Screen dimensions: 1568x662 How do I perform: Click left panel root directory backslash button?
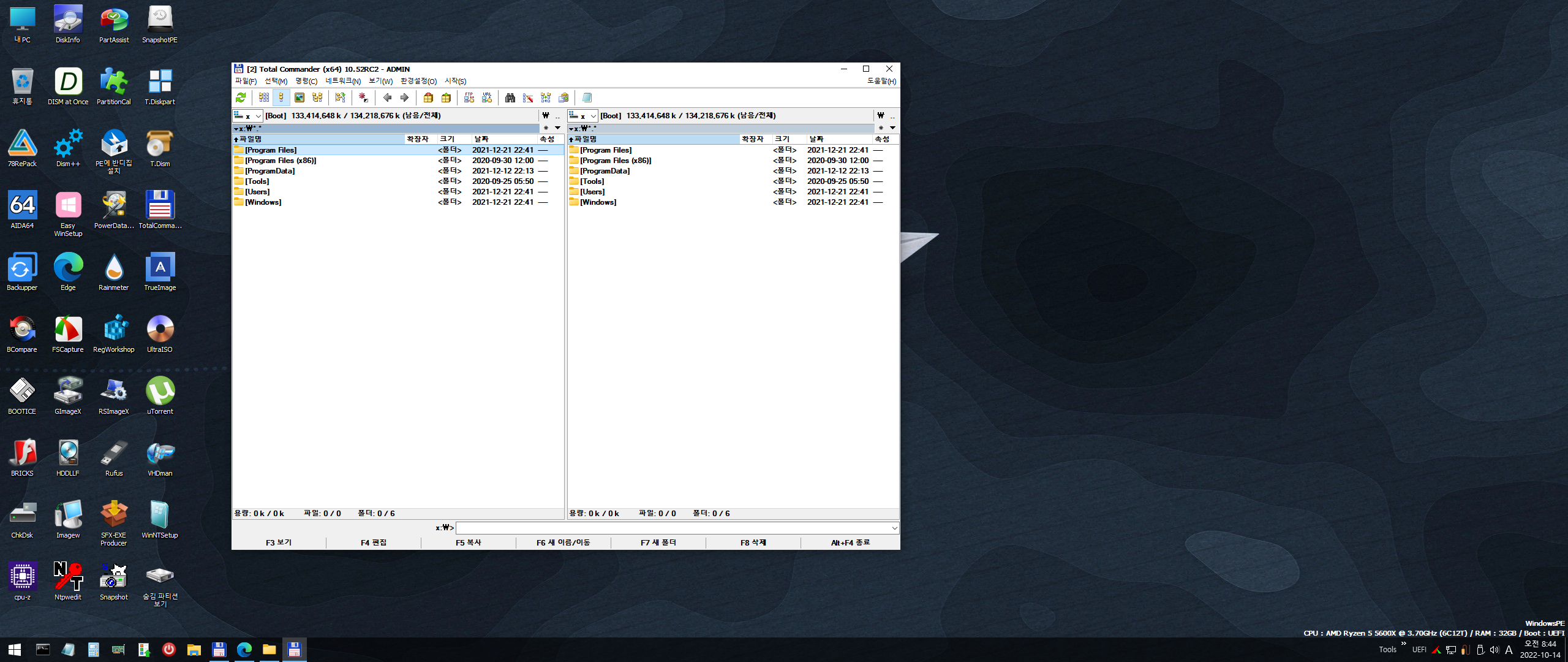(546, 116)
